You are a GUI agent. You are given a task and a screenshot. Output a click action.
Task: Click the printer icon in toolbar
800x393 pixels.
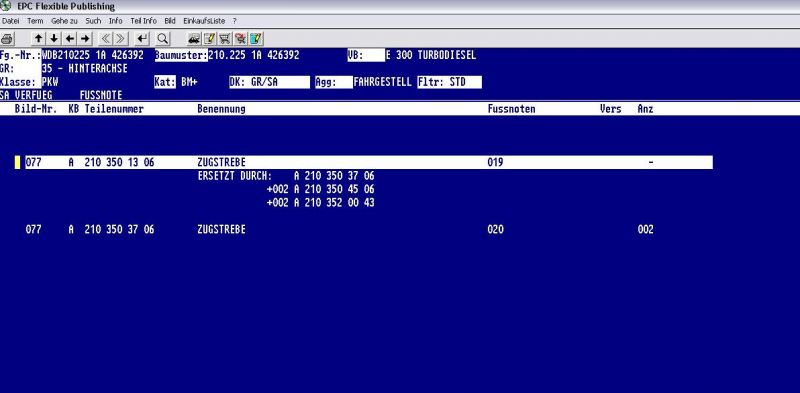[8, 38]
